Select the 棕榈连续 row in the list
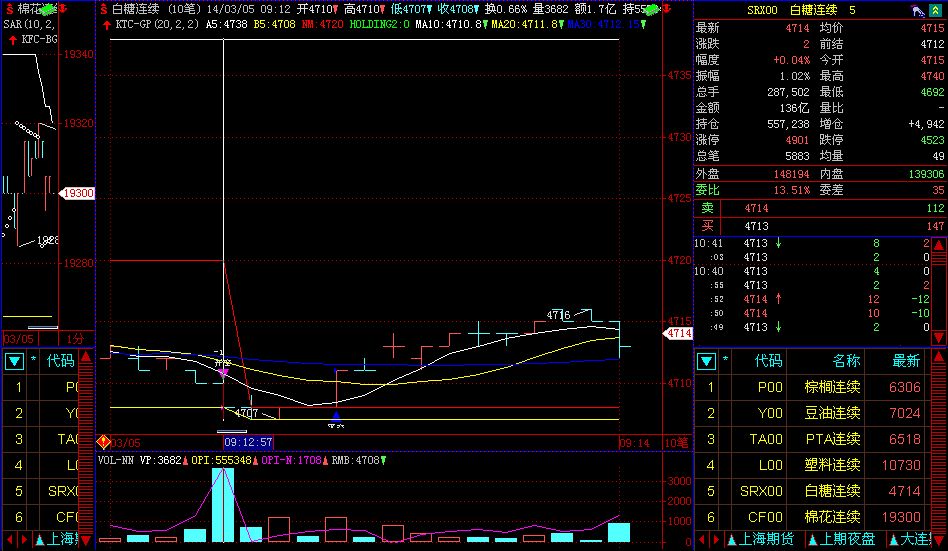Image resolution: width=948 pixels, height=551 pixels. 832,387
